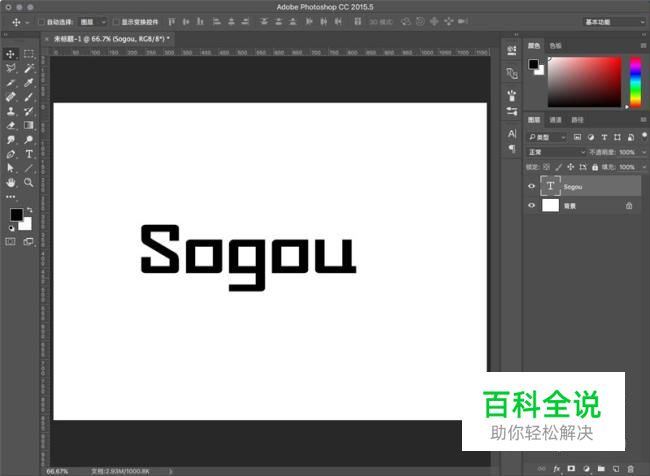Click the rainbow hue slider strip
This screenshot has height=476, width=650.
click(x=633, y=80)
